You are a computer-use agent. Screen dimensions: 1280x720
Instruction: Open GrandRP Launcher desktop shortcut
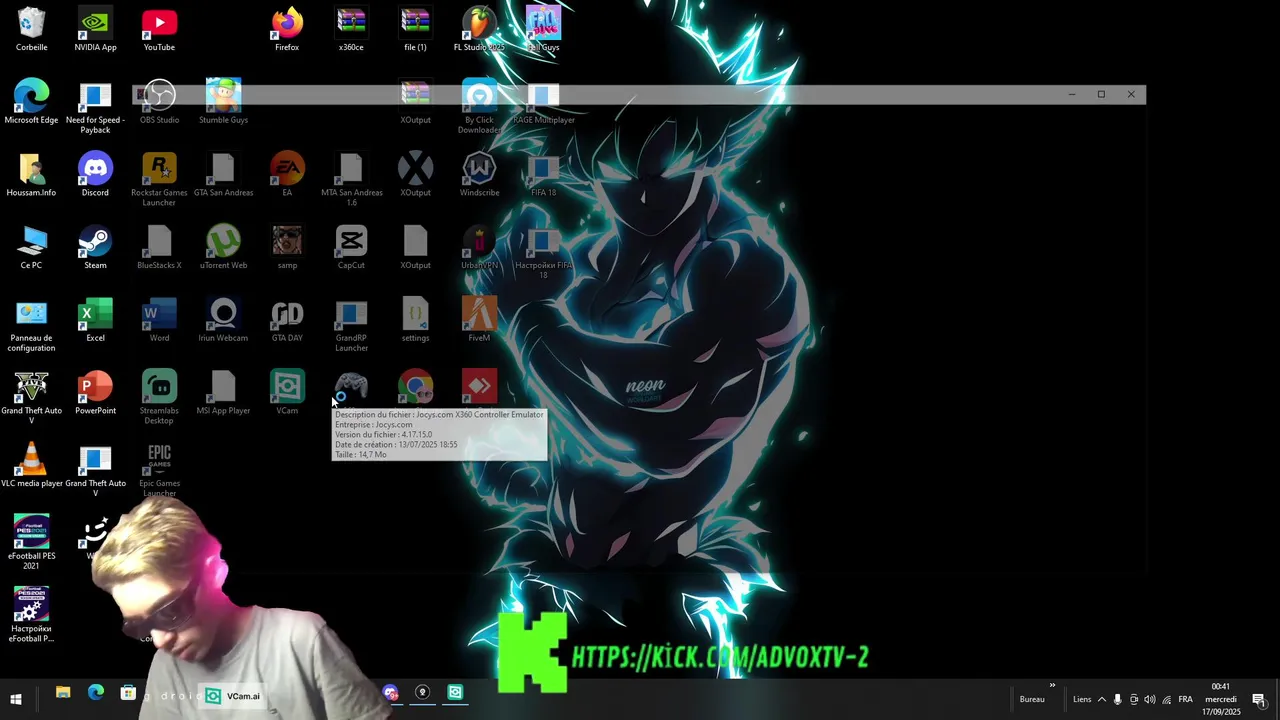pyautogui.click(x=351, y=326)
